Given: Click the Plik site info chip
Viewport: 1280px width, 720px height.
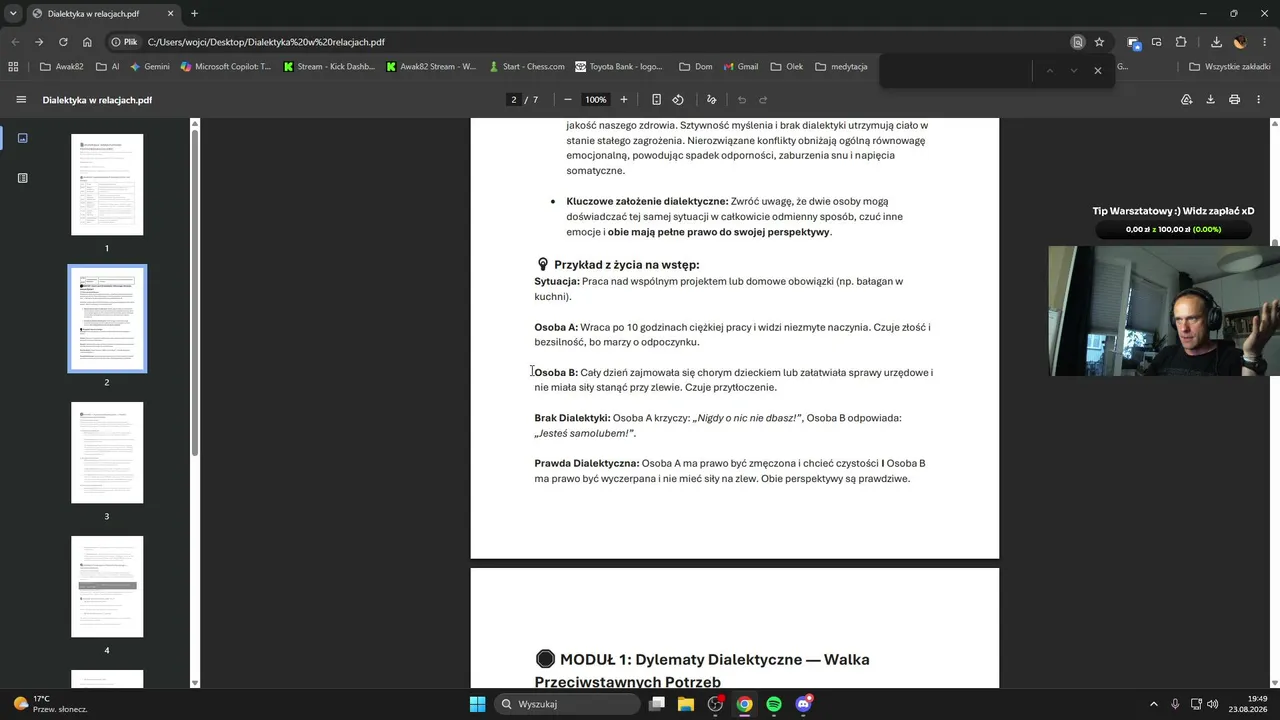Looking at the screenshot, I should [x=123, y=42].
